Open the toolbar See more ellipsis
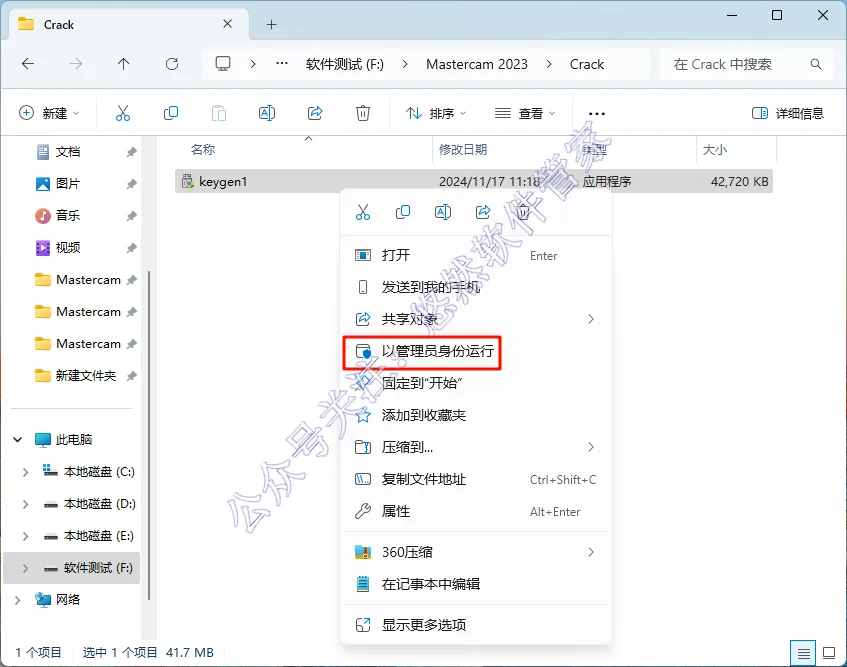 596,113
